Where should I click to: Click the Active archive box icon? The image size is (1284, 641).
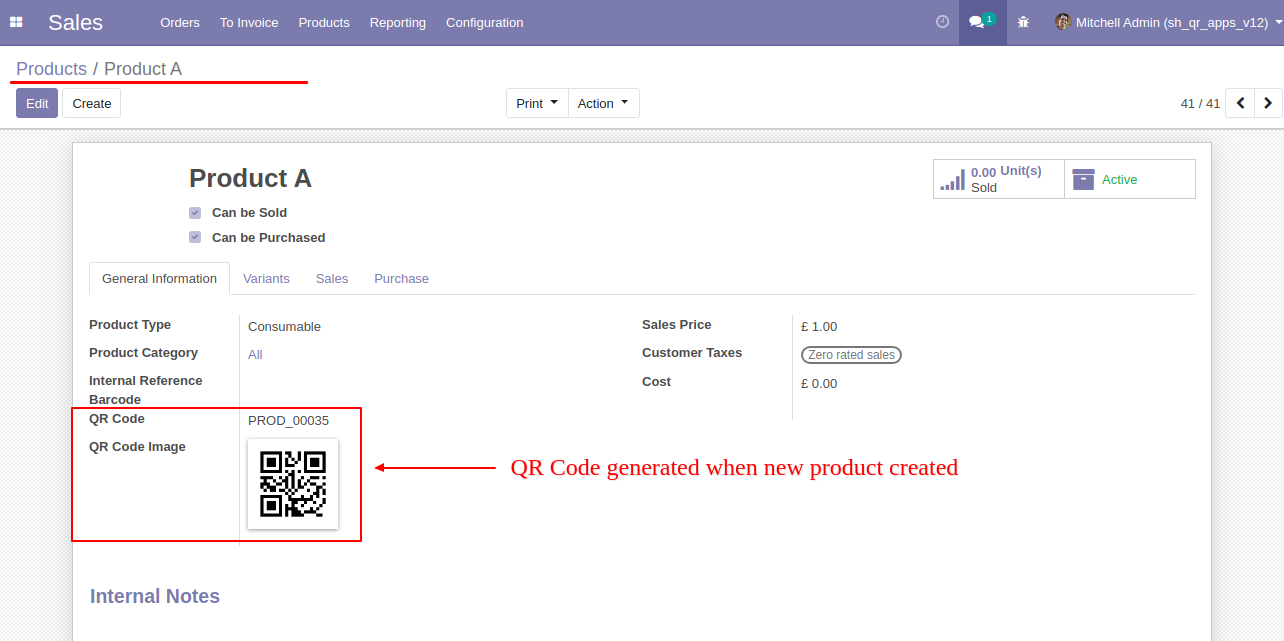(1083, 179)
